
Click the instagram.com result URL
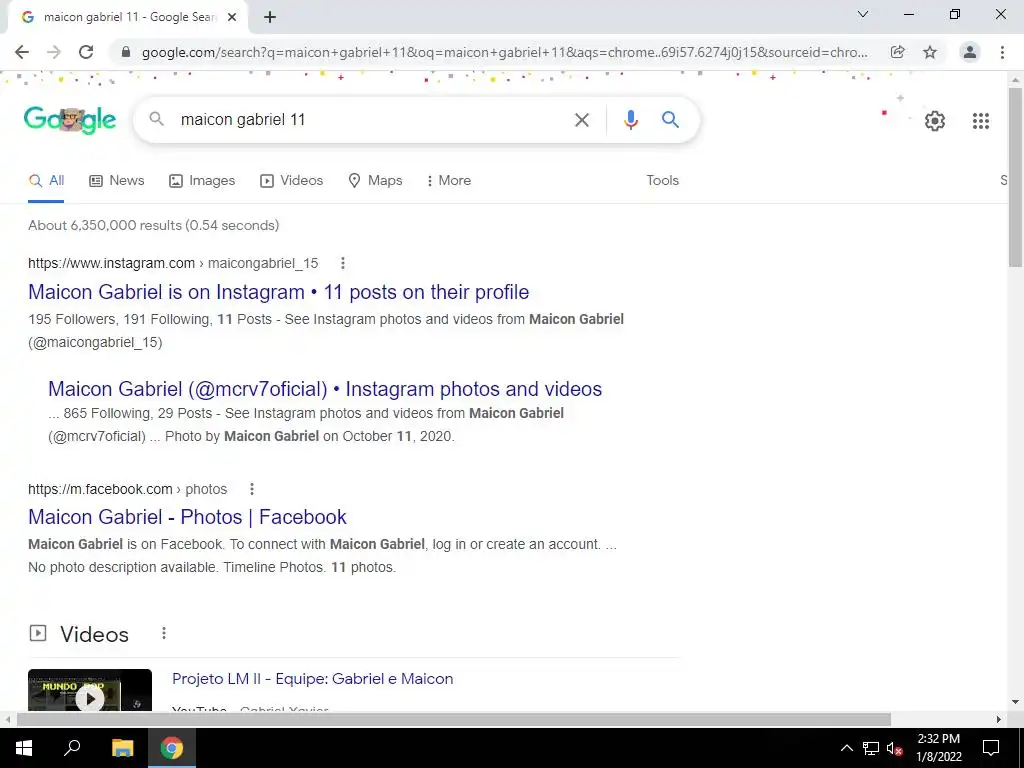point(173,263)
